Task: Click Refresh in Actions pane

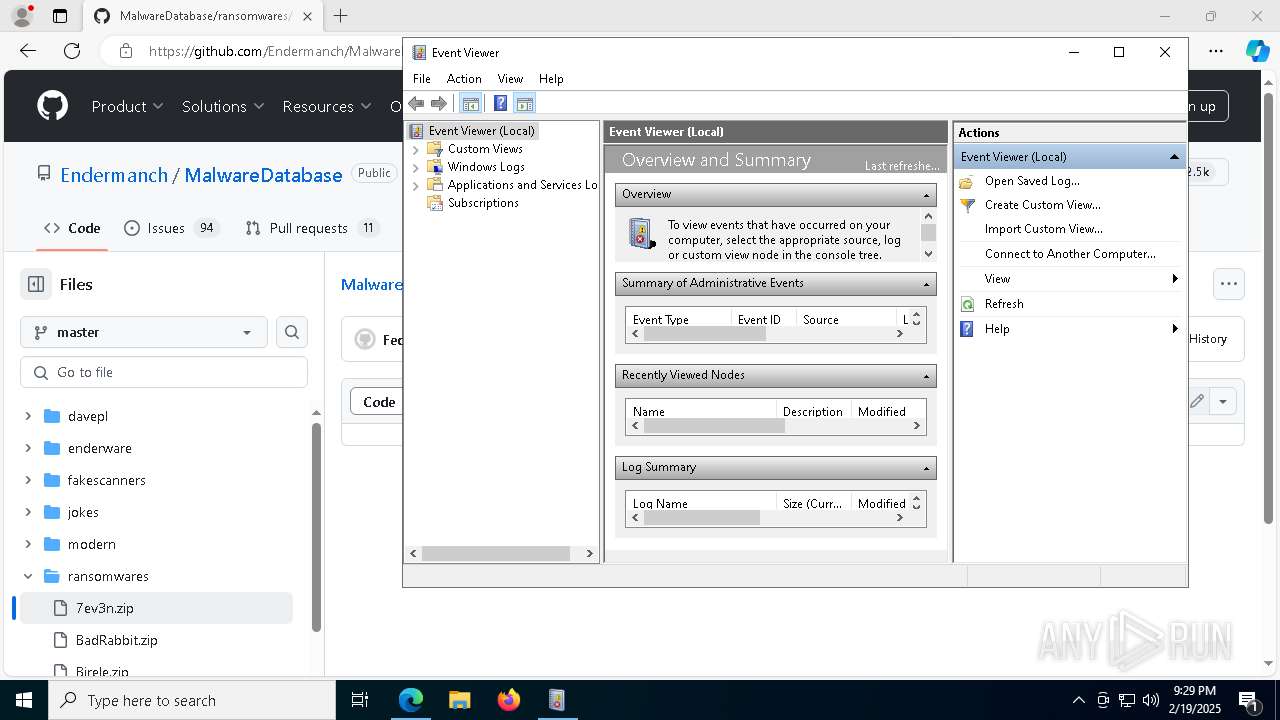Action: (1004, 304)
